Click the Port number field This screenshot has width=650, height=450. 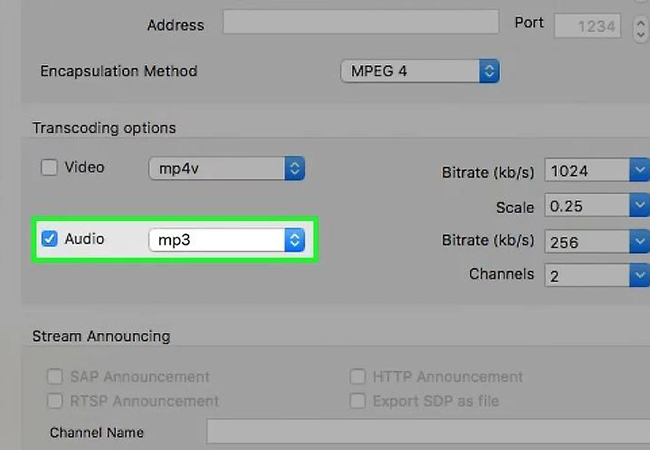pos(587,26)
